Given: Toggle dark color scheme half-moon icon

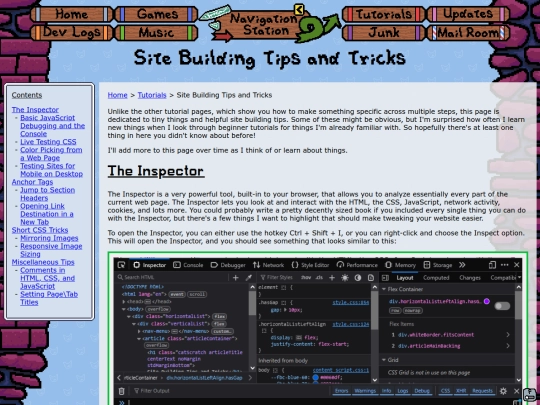Looking at the screenshot, I should point(358,278).
